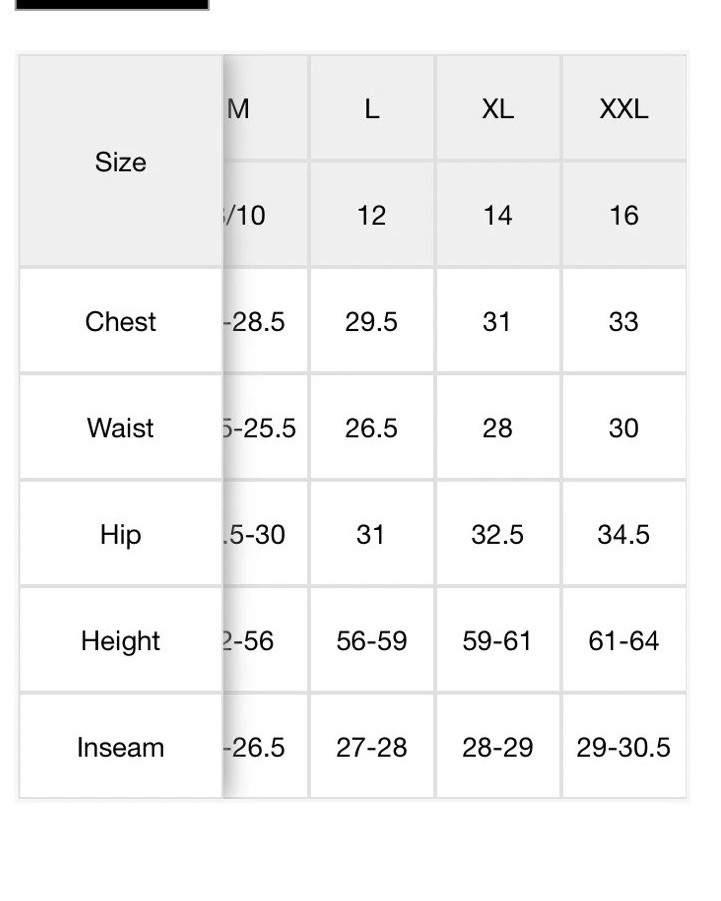Screen dimensions: 721x901
Task: Select the 29-30.5 inseam cell
Action: click(624, 747)
